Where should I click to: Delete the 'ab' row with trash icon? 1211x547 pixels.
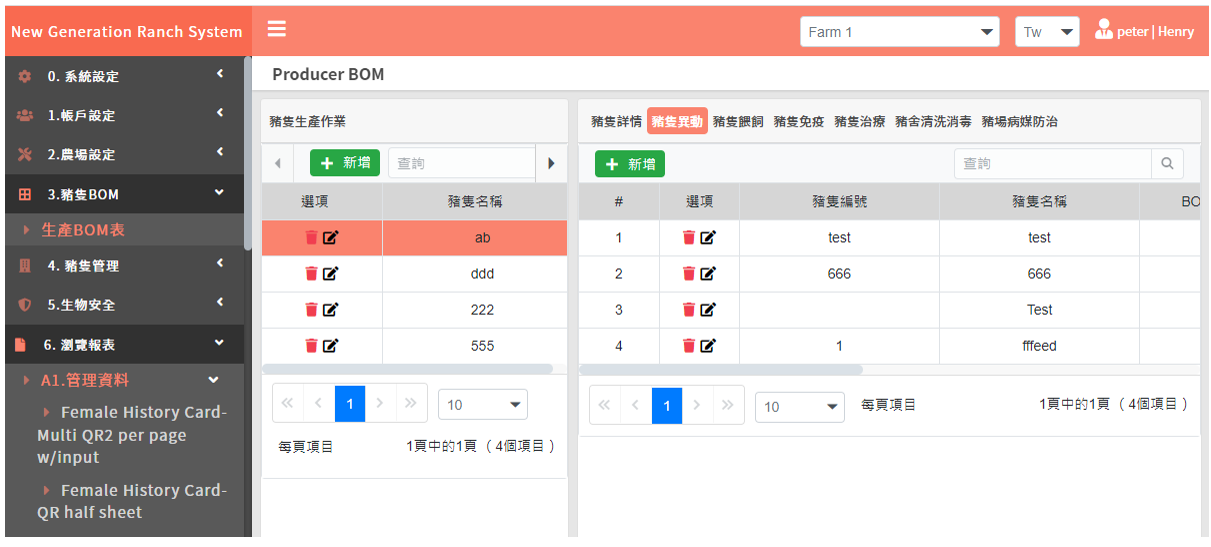pyautogui.click(x=311, y=238)
